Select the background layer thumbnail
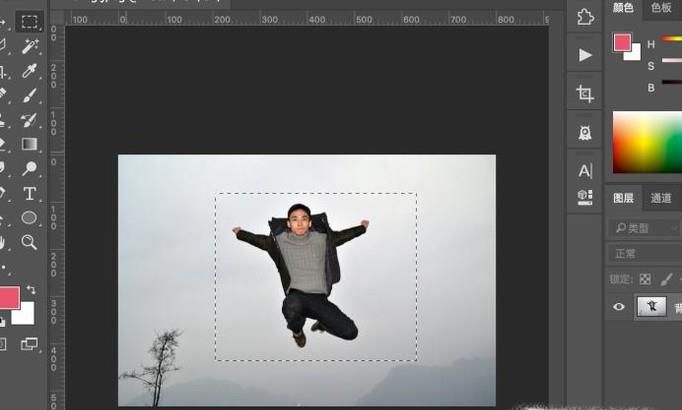Screen dimensions: 682x410 pos(649,307)
